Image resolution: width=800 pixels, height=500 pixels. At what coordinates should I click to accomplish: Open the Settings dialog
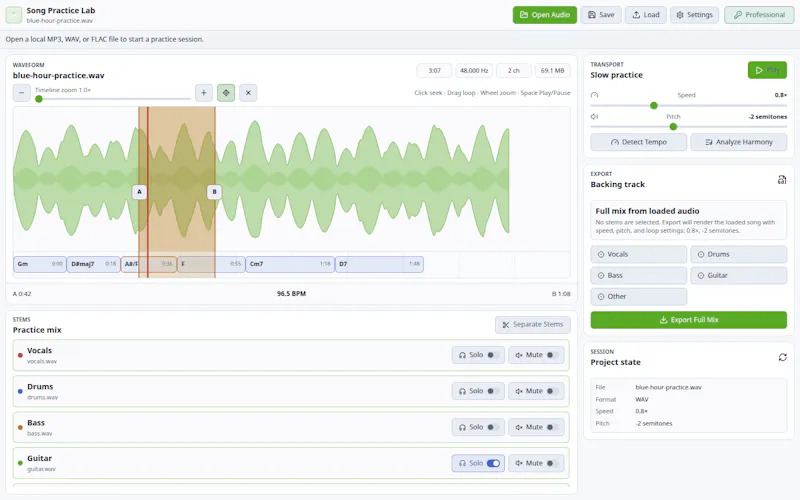click(694, 15)
